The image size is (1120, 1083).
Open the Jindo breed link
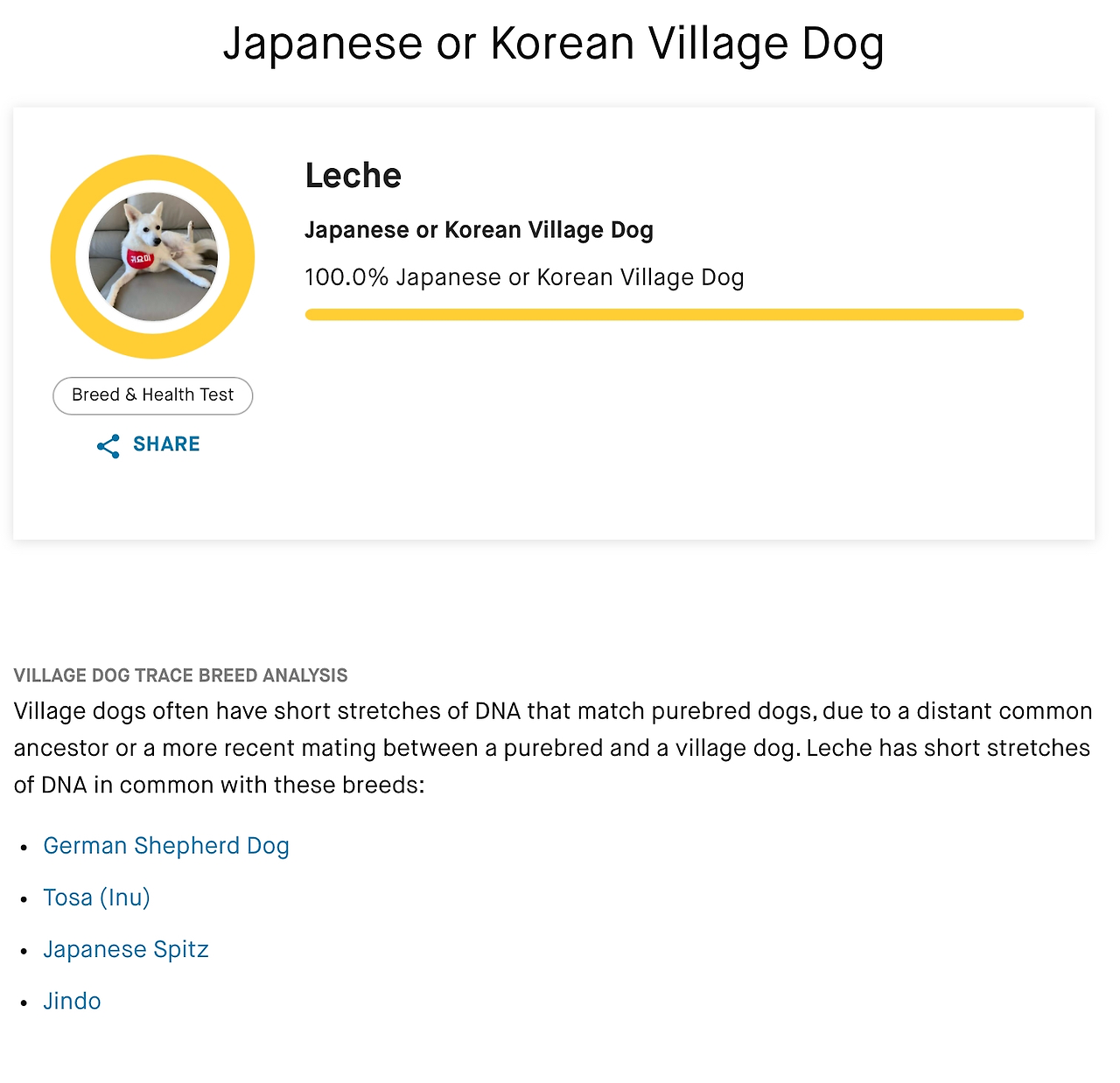[73, 1001]
